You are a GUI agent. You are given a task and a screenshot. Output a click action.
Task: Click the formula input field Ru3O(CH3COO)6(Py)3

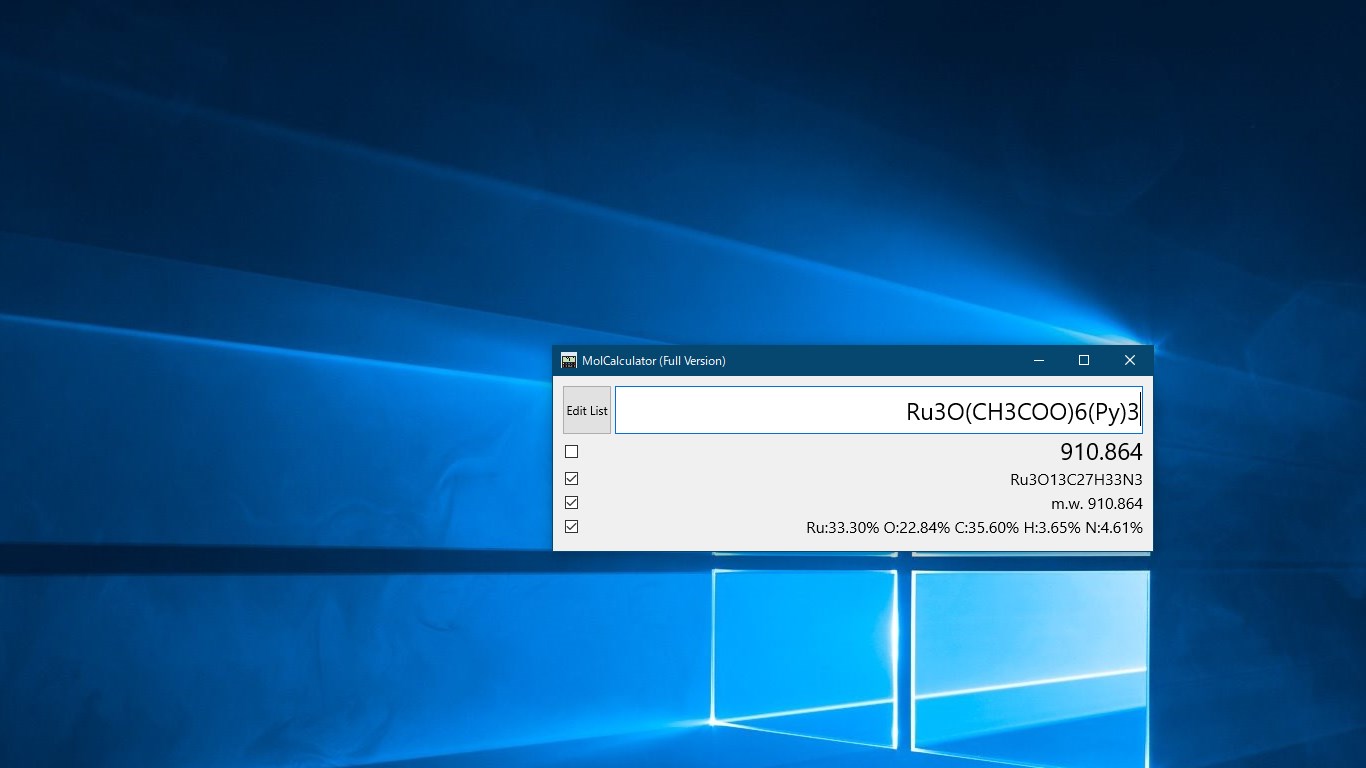(x=878, y=410)
